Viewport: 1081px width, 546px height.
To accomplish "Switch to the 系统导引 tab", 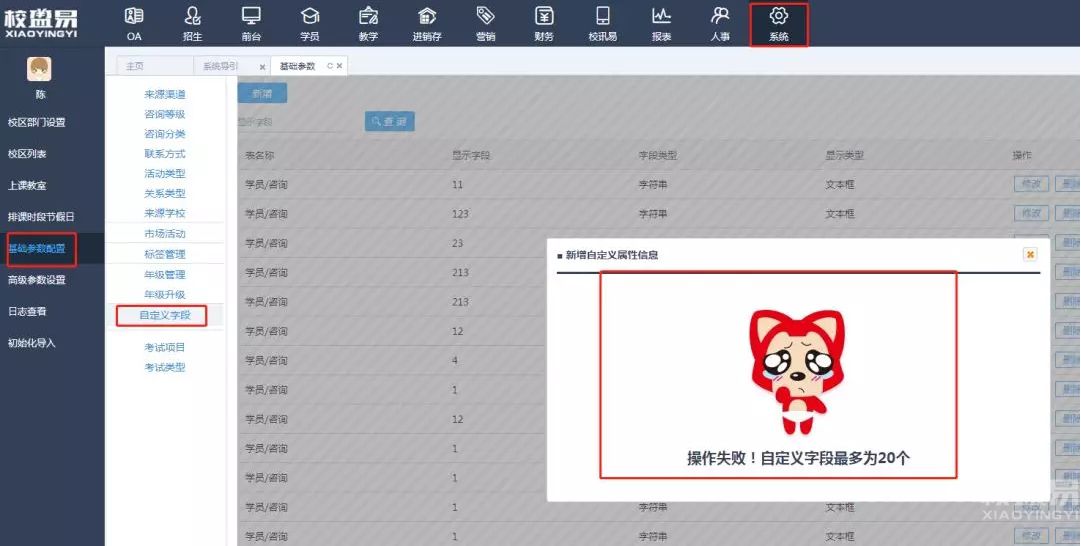I will click(x=220, y=66).
